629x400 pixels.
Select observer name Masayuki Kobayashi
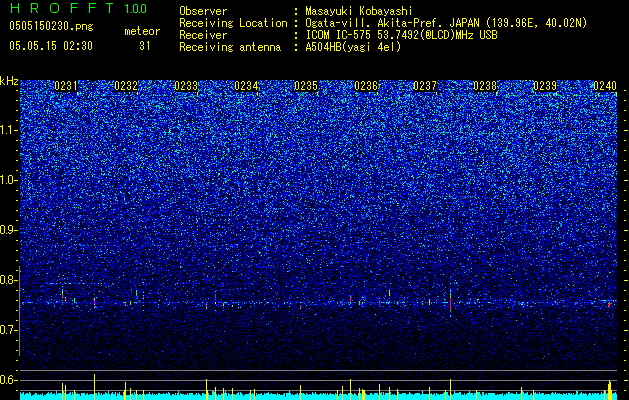click(359, 11)
